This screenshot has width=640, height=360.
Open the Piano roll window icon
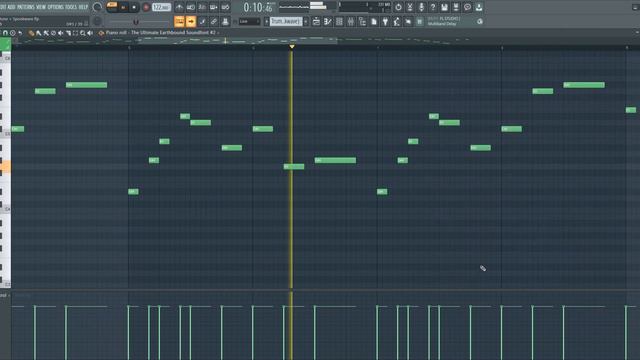click(328, 21)
